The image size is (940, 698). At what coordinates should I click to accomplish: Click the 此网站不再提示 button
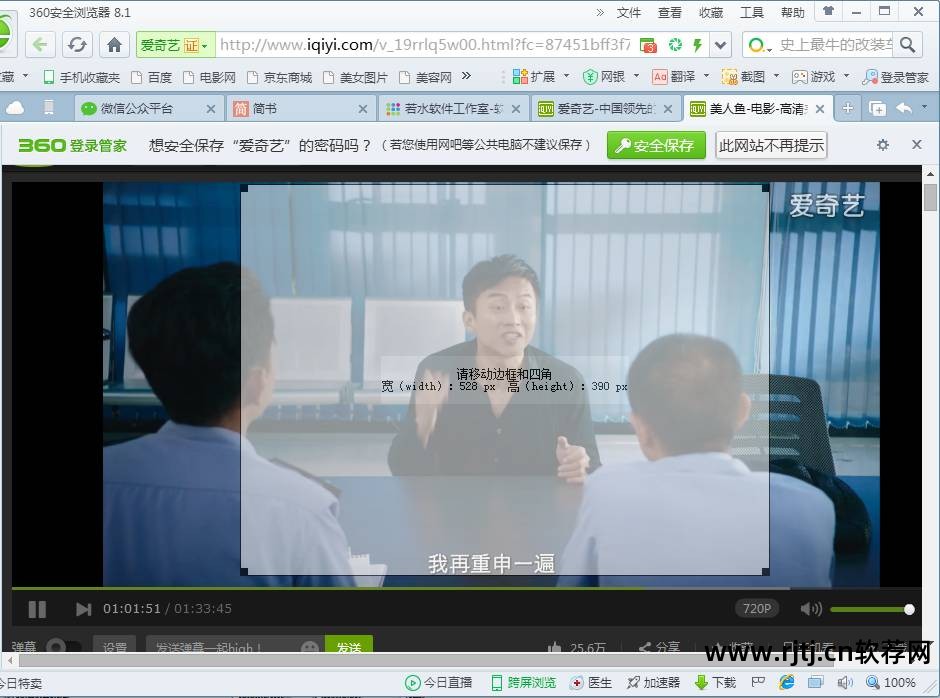pos(771,145)
